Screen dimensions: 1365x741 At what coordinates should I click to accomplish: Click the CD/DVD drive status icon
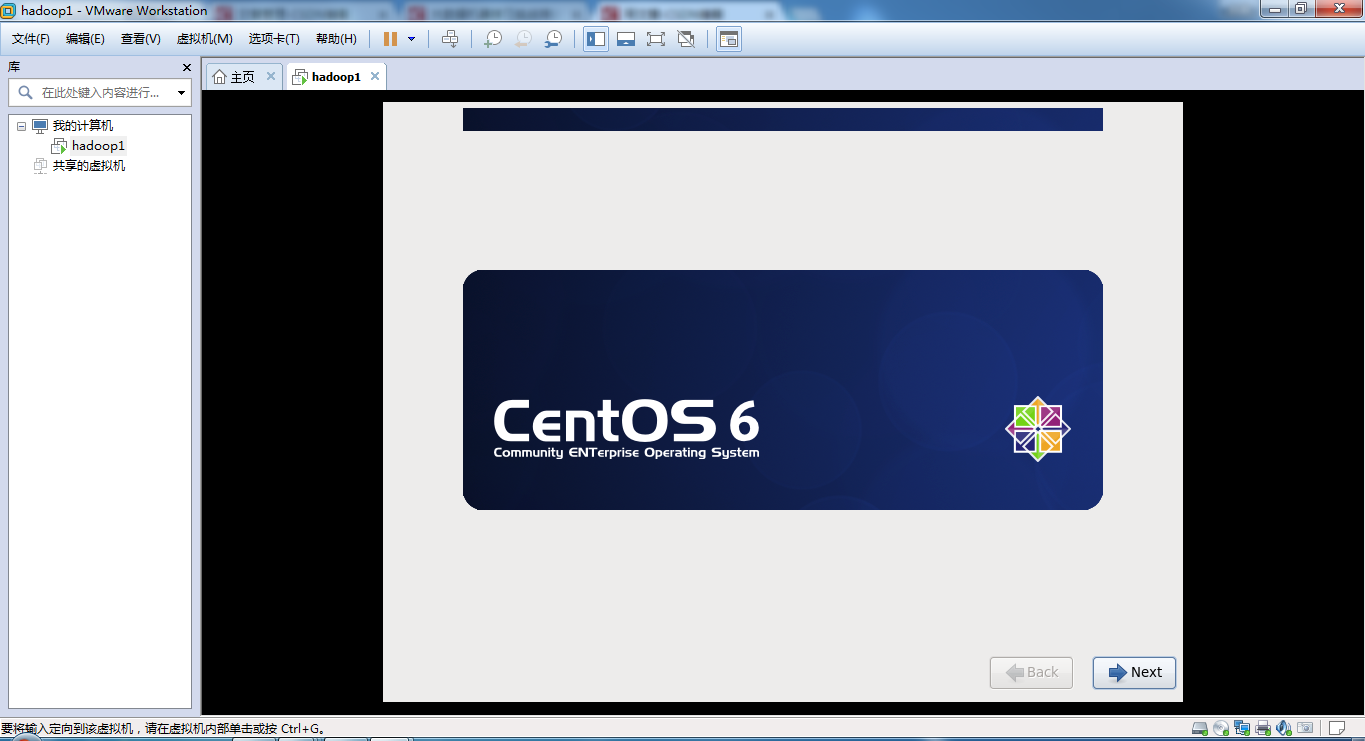(1221, 728)
